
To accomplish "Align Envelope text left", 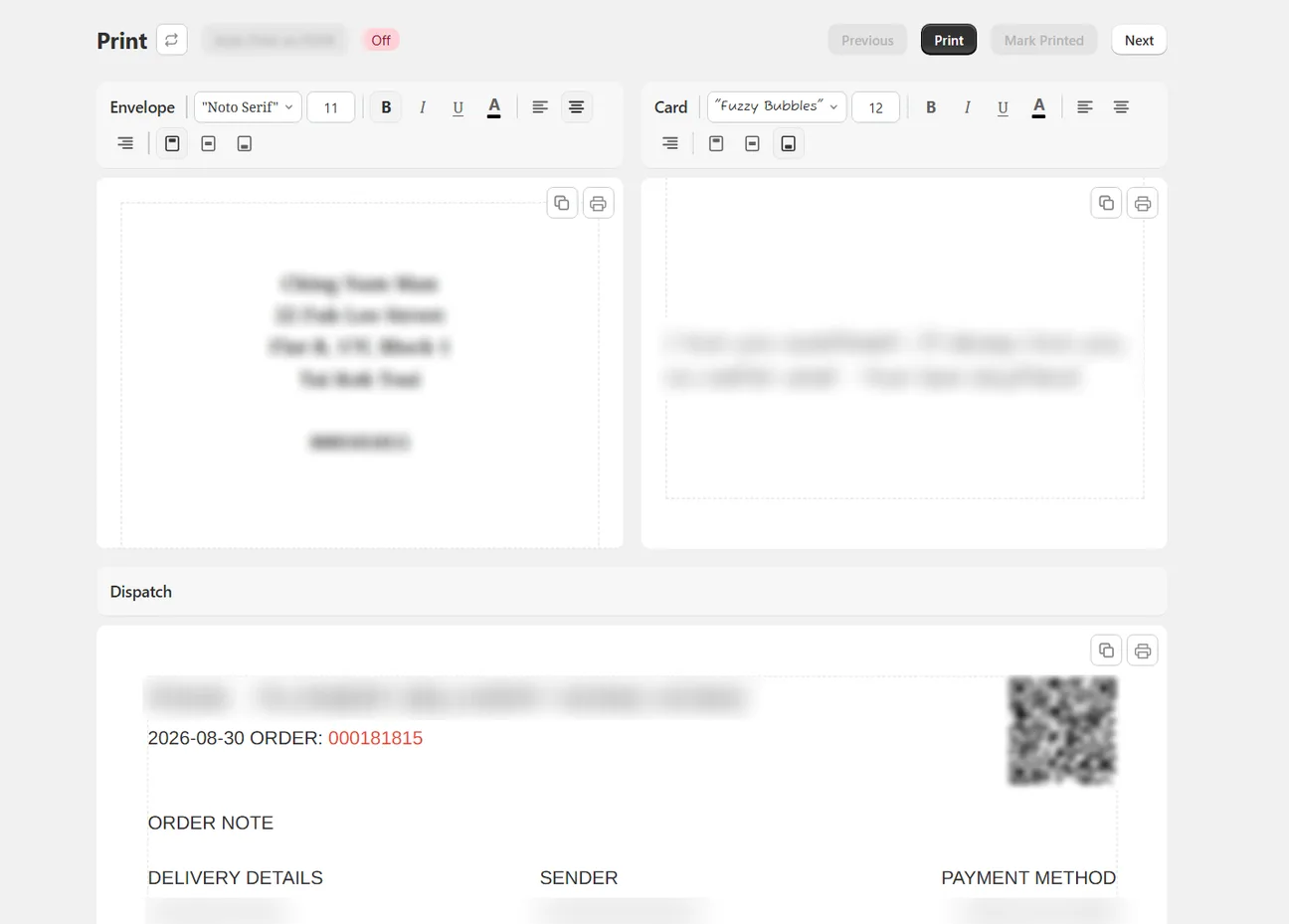I will point(540,106).
